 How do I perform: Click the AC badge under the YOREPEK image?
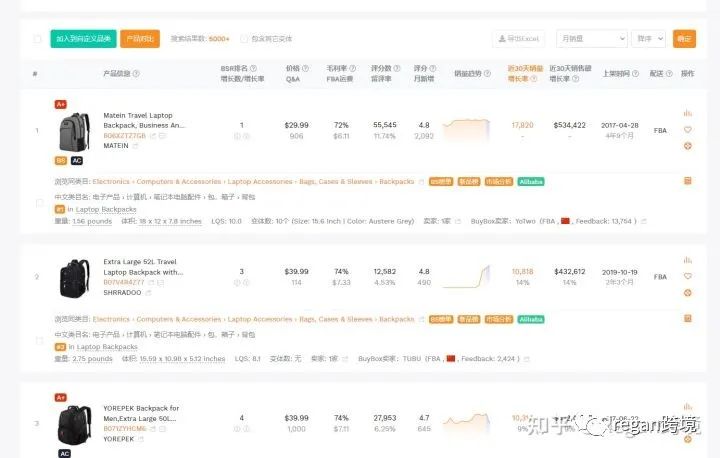point(65,453)
